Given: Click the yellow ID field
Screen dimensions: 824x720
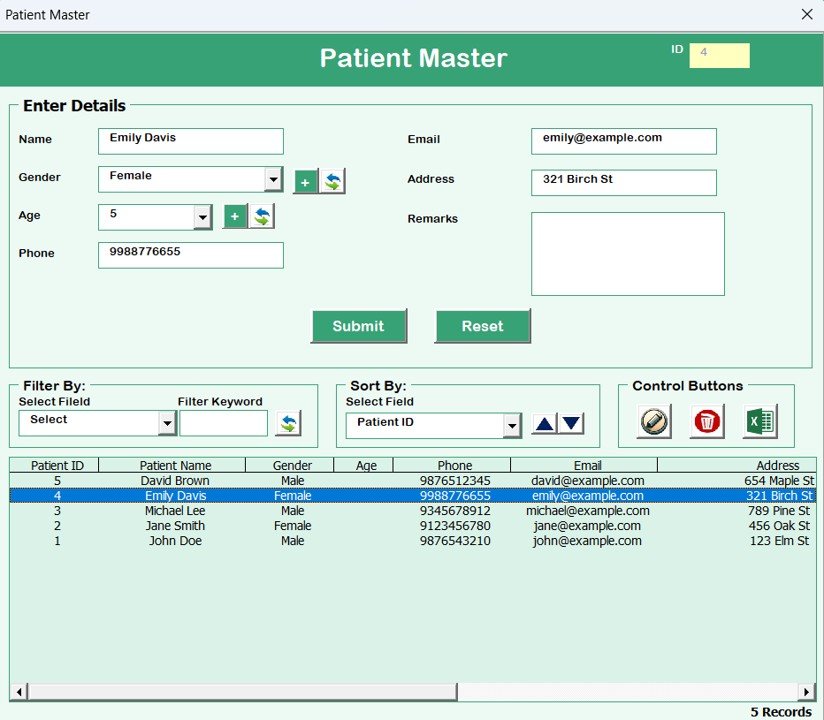Looking at the screenshot, I should pos(719,55).
